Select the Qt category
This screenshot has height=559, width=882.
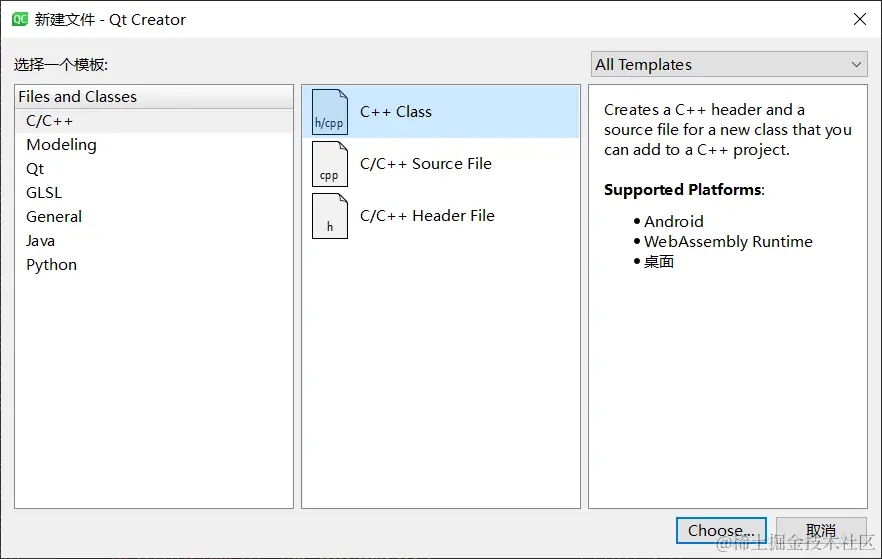(x=35, y=169)
